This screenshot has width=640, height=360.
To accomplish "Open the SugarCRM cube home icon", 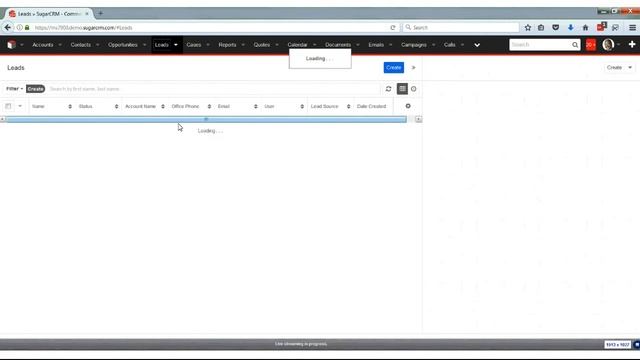I will [11, 45].
